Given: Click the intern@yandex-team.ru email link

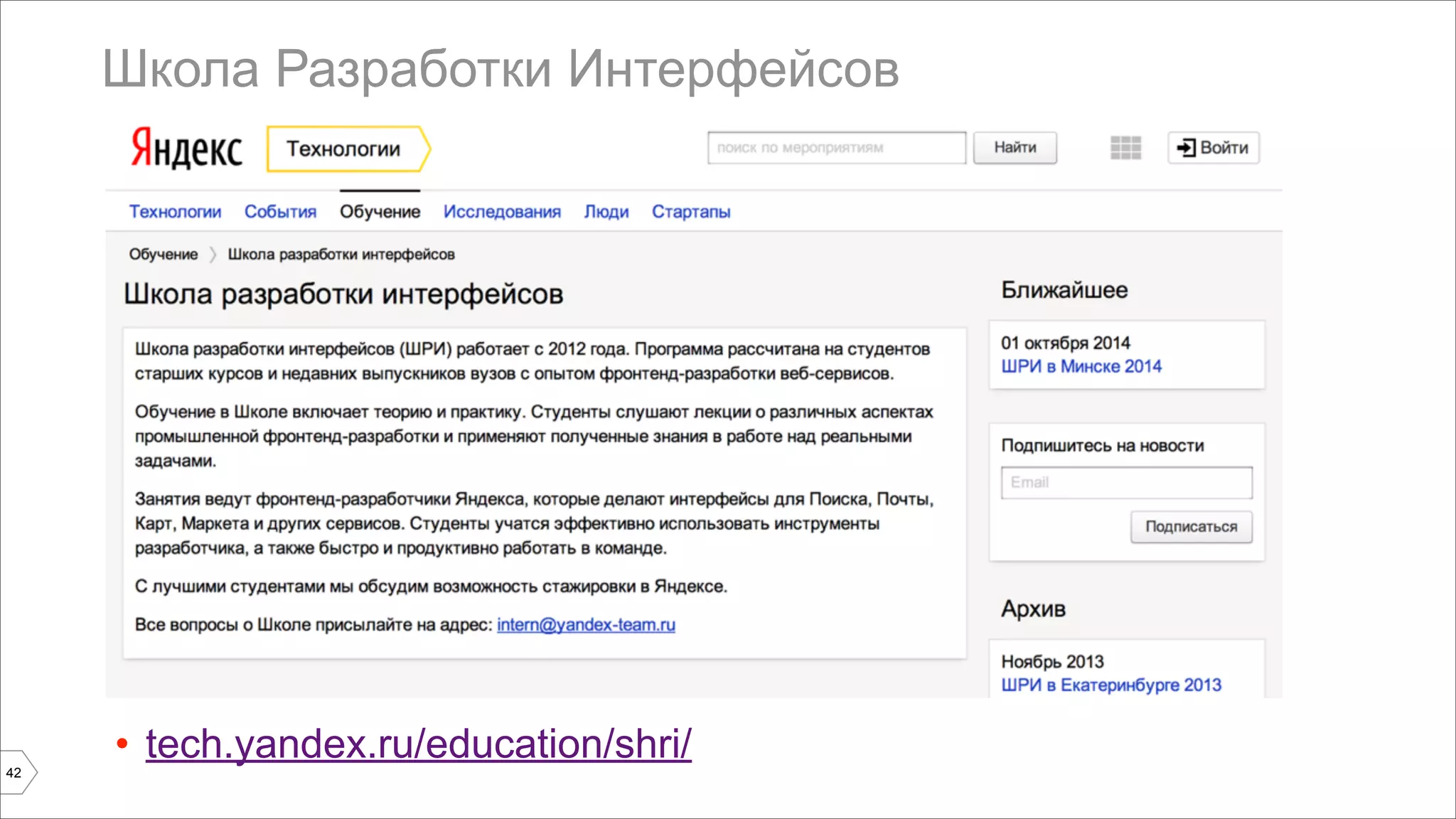Looking at the screenshot, I should tap(586, 625).
